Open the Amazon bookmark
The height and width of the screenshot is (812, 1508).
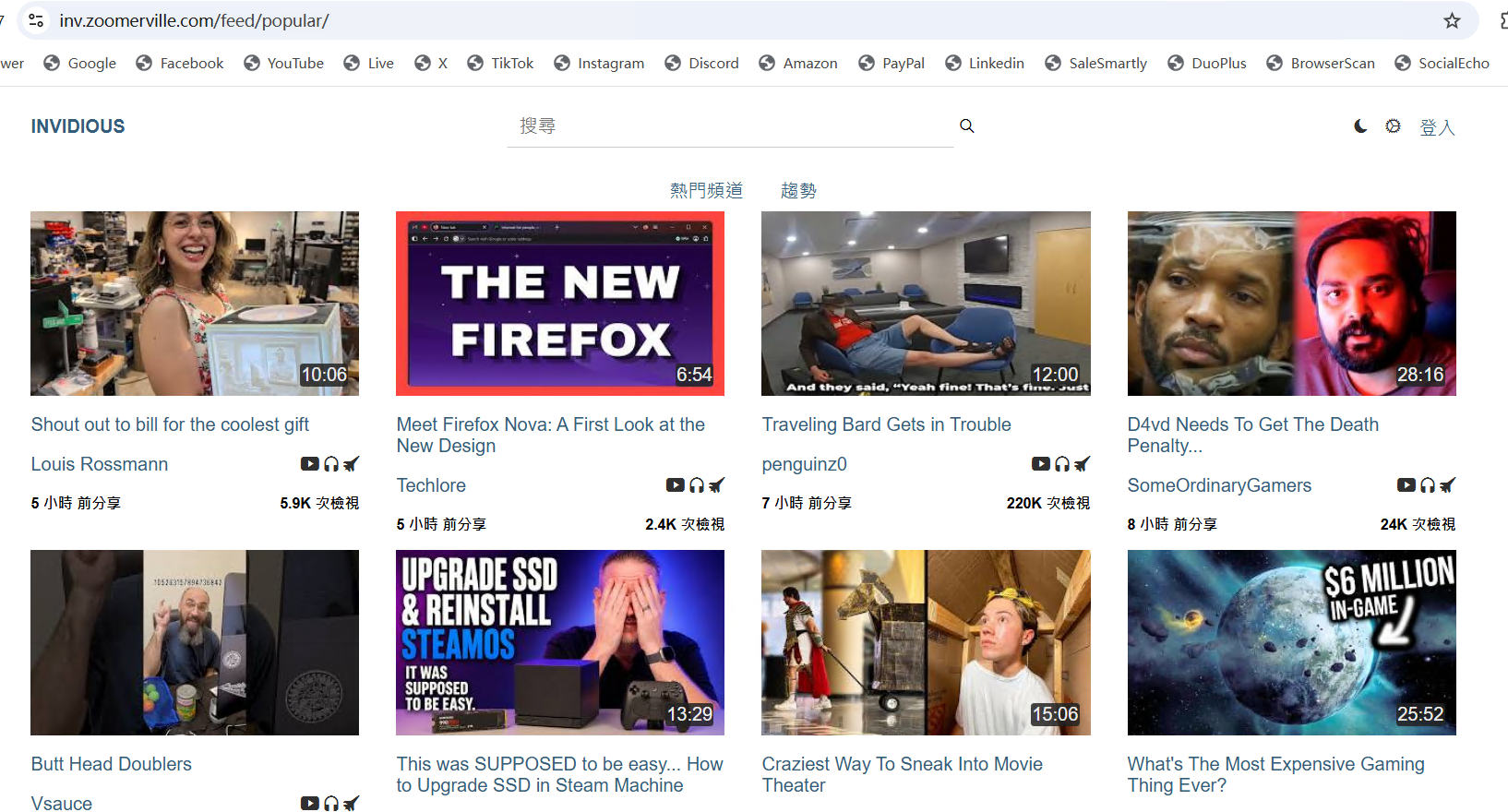(x=798, y=63)
